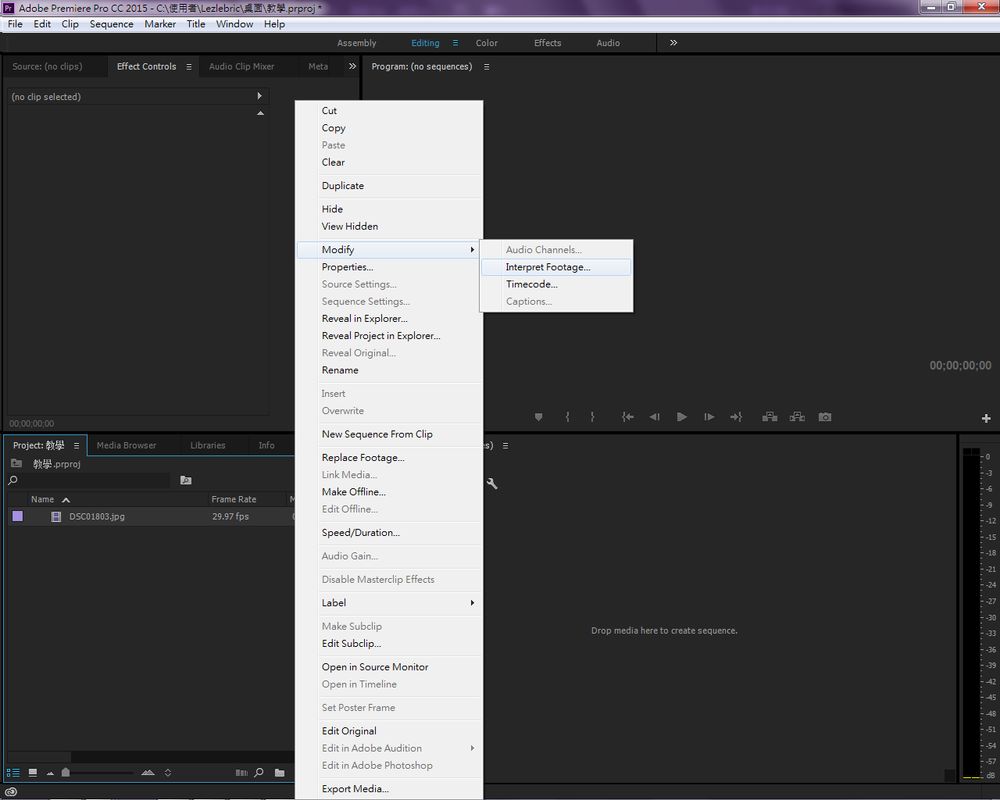Sort by the Name column header
1000x800 pixels.
pos(43,500)
